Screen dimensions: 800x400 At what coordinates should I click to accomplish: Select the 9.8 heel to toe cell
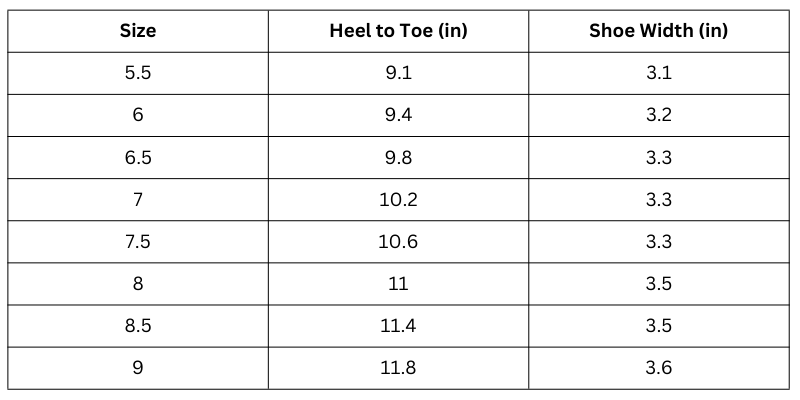click(x=398, y=157)
